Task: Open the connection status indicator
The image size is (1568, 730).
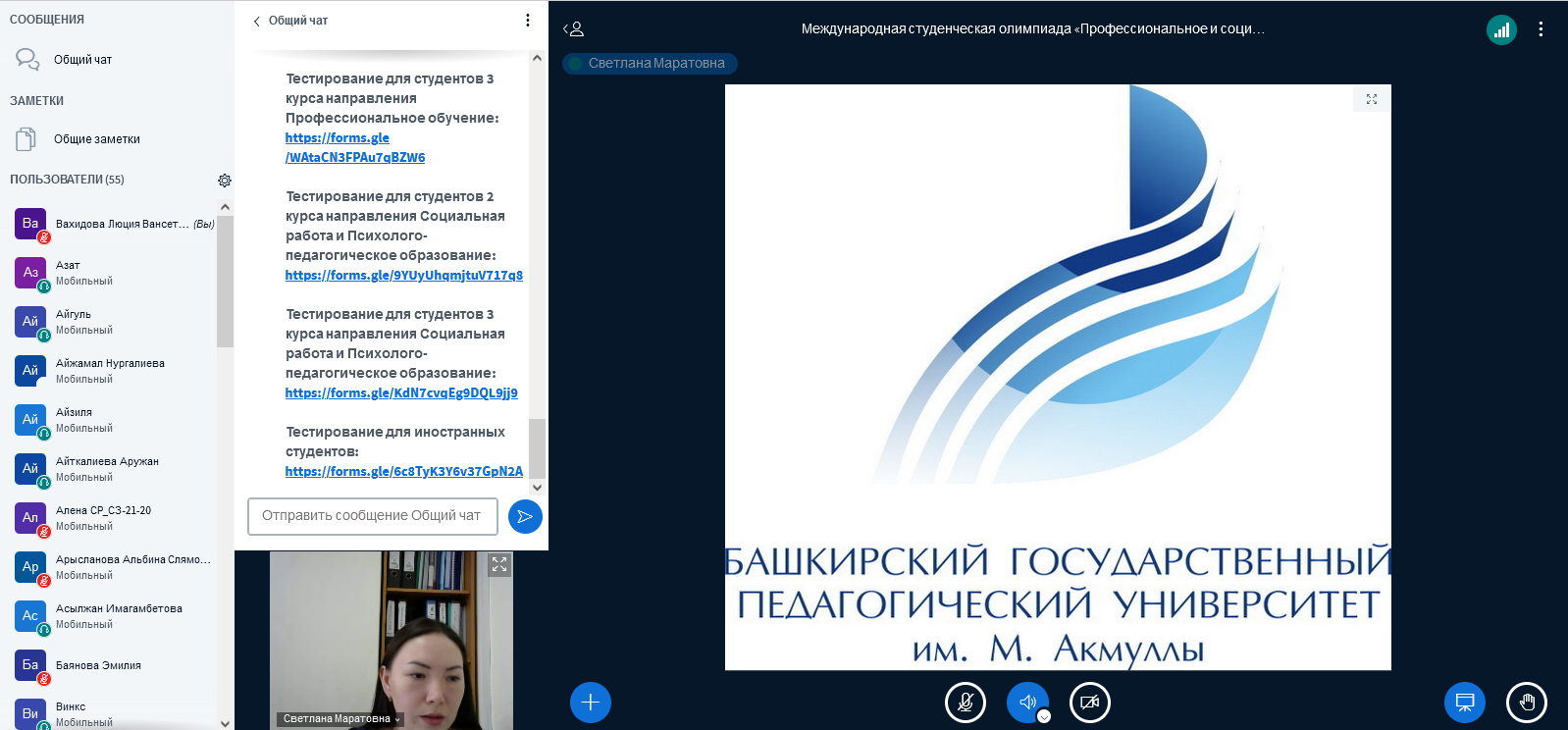Action: 1501,30
